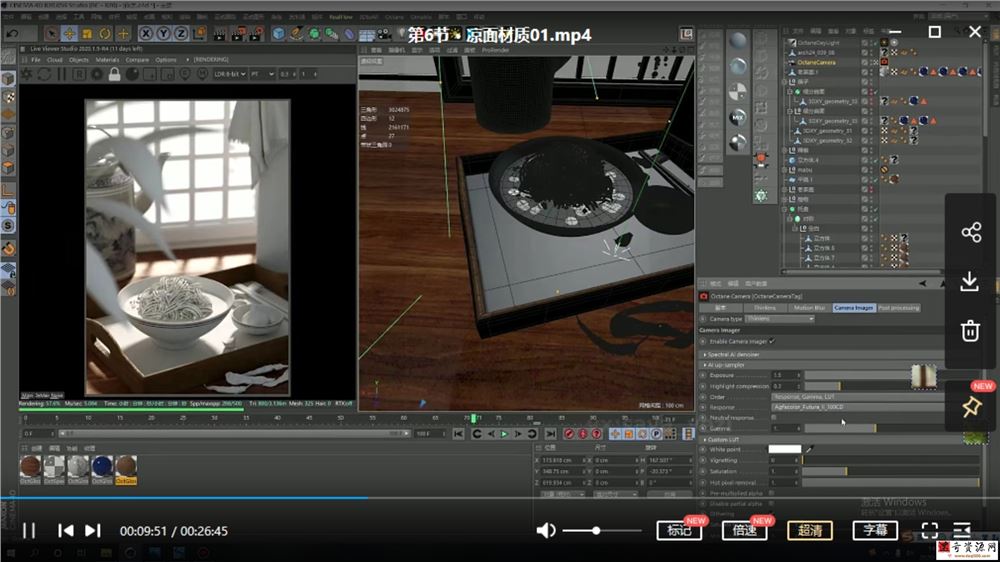Click the red Record keyframe button

point(569,434)
